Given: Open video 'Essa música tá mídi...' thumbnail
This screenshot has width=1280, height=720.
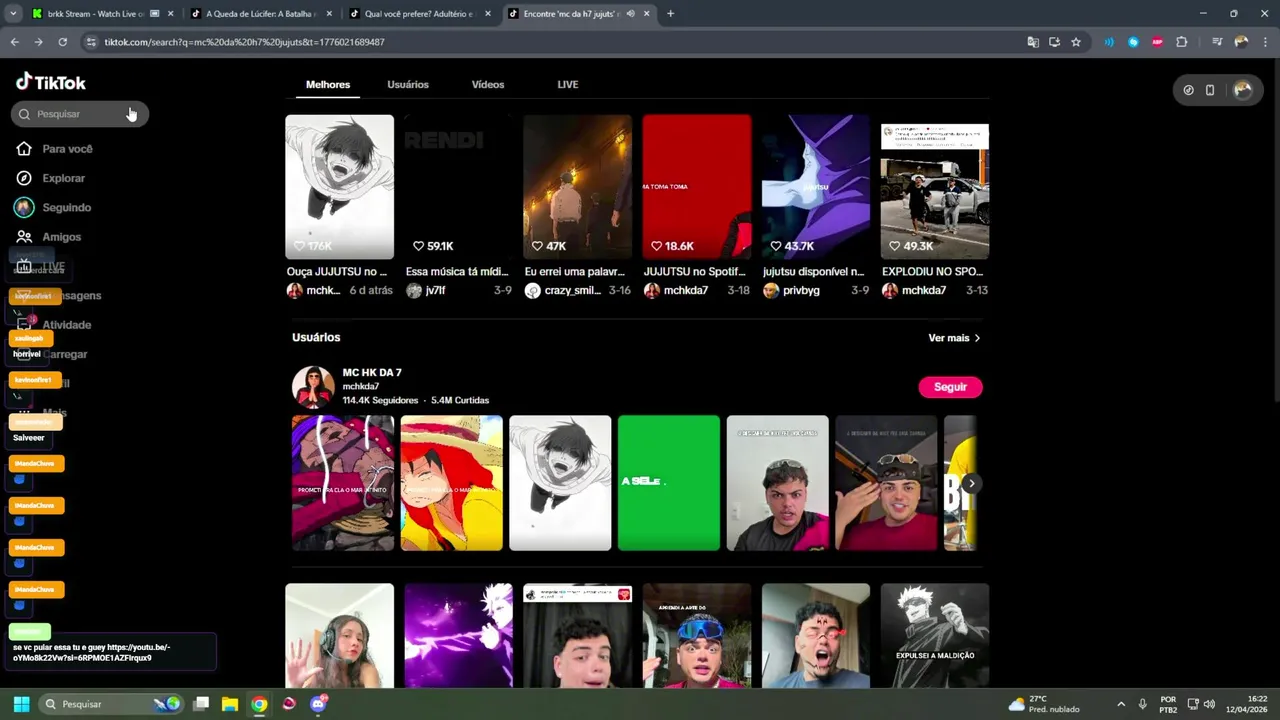Looking at the screenshot, I should point(458,187).
